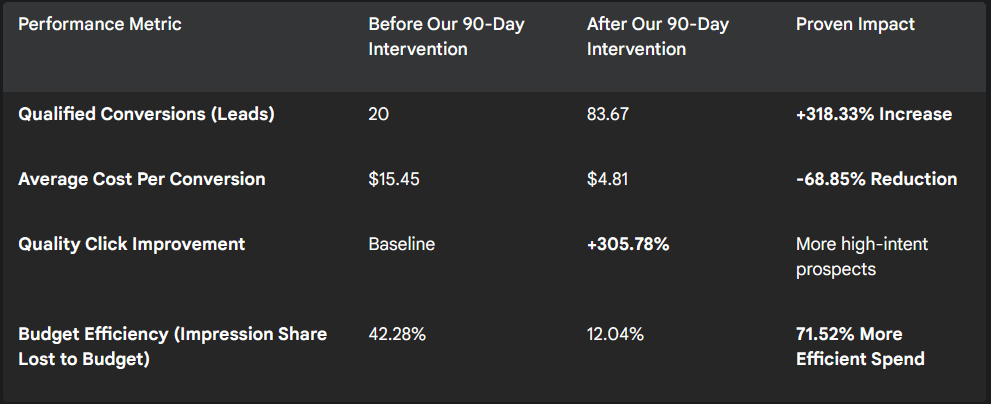
Task: Click the "12.04%" impression share value
Action: point(615,334)
